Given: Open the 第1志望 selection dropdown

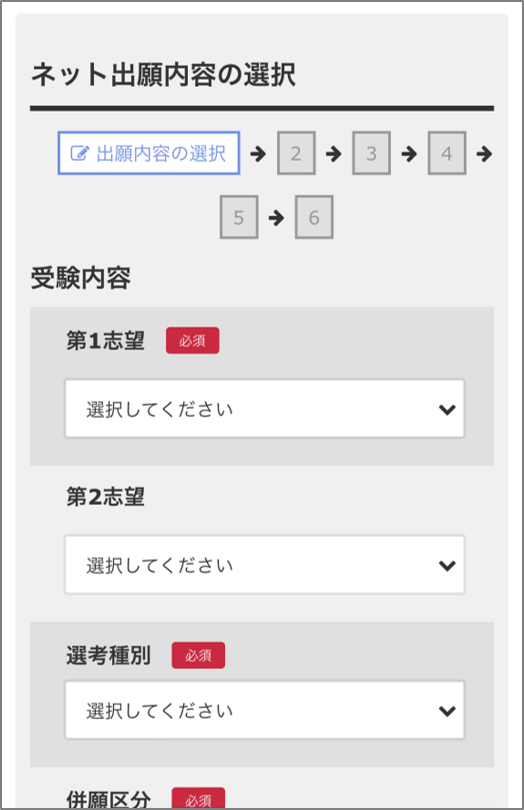Looking at the screenshot, I should tap(265, 409).
